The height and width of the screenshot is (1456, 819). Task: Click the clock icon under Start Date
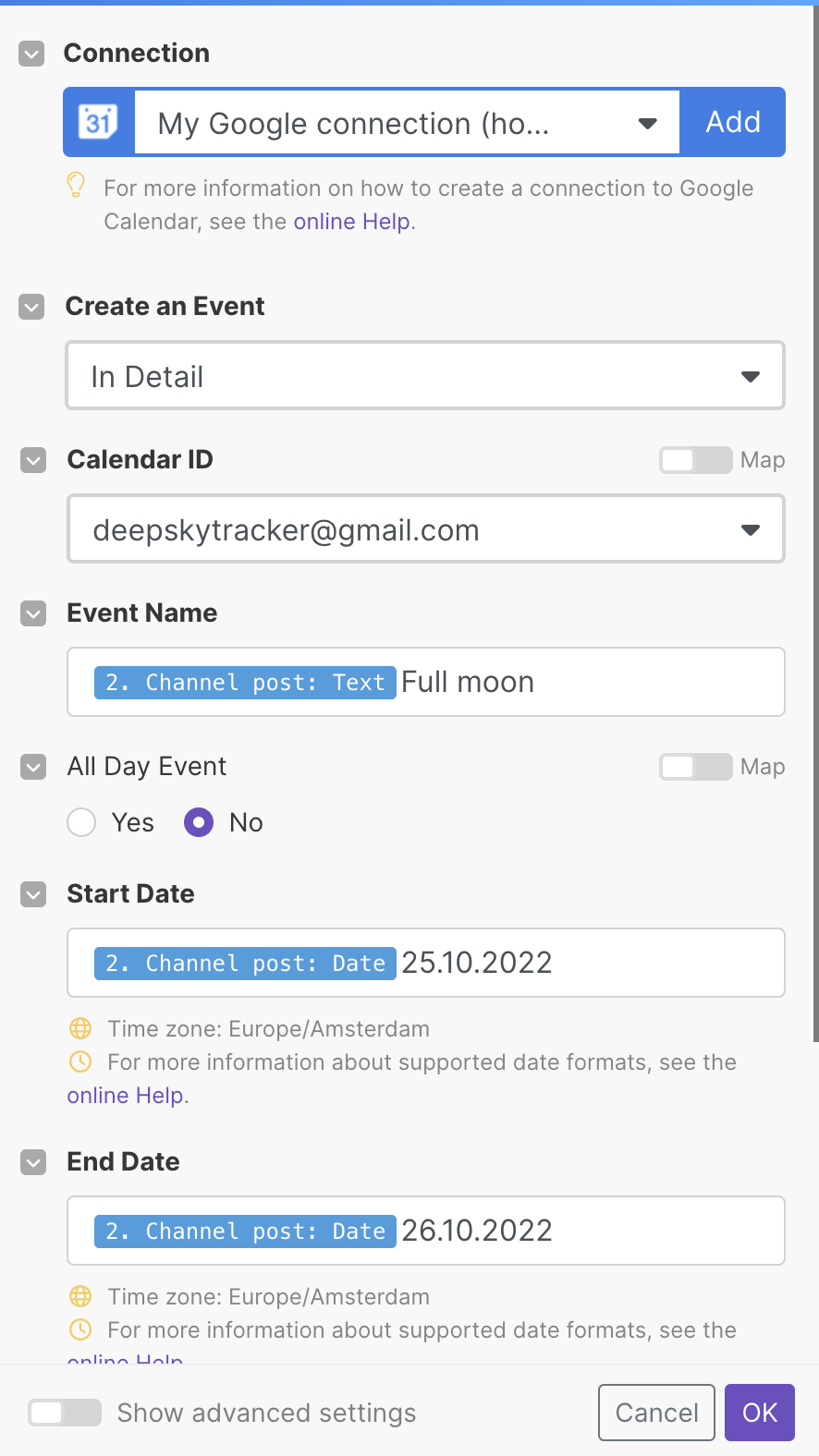tap(80, 1062)
